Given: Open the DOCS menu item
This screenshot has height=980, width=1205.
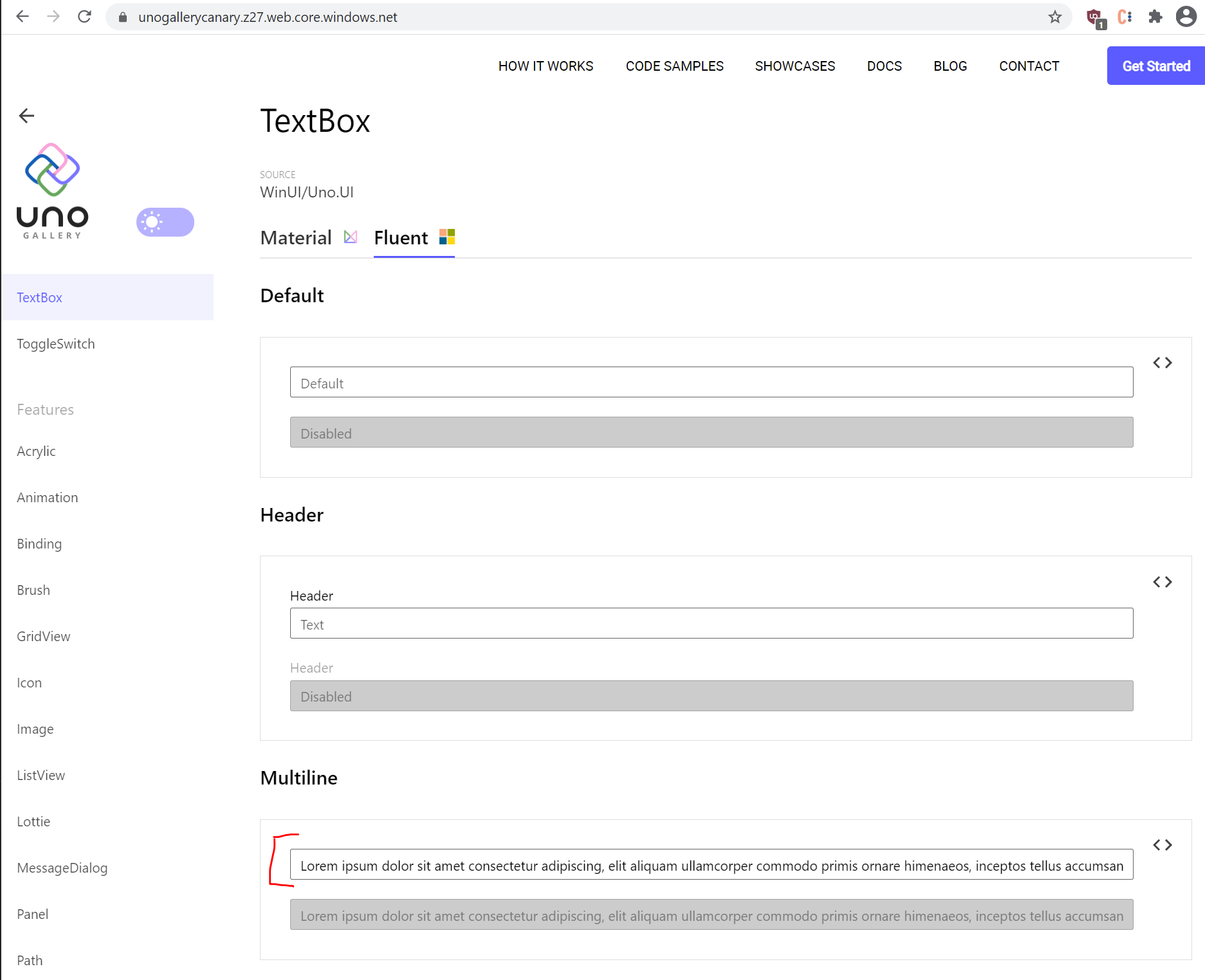Looking at the screenshot, I should click(x=884, y=66).
